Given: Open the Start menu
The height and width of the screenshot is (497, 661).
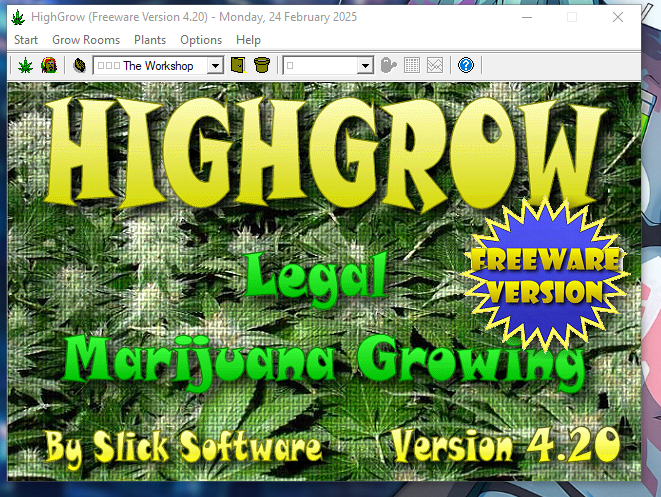Looking at the screenshot, I should (x=26, y=40).
